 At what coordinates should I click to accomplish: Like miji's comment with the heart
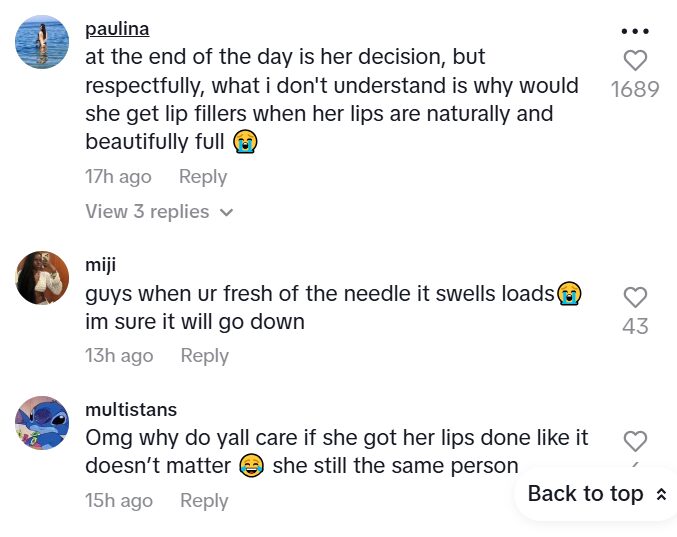coord(635,297)
